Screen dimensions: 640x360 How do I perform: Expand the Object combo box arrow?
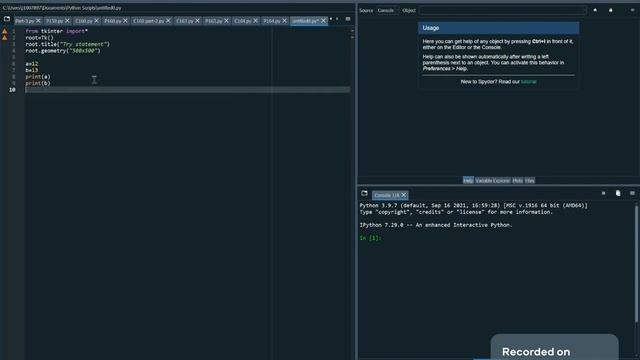coord(584,11)
